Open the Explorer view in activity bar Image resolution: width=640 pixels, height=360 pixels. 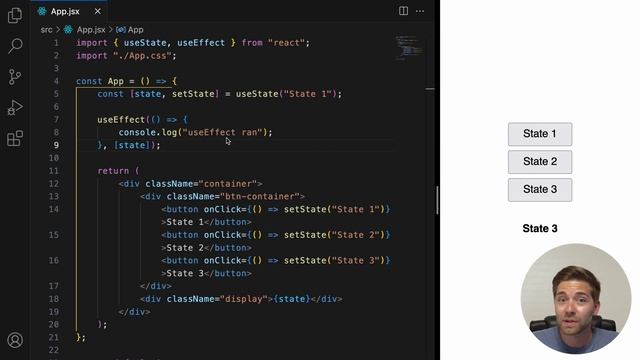15,15
